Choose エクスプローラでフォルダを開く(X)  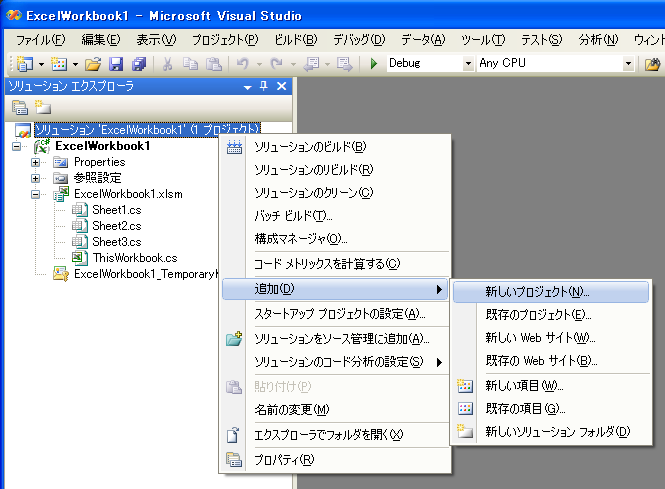click(x=335, y=435)
